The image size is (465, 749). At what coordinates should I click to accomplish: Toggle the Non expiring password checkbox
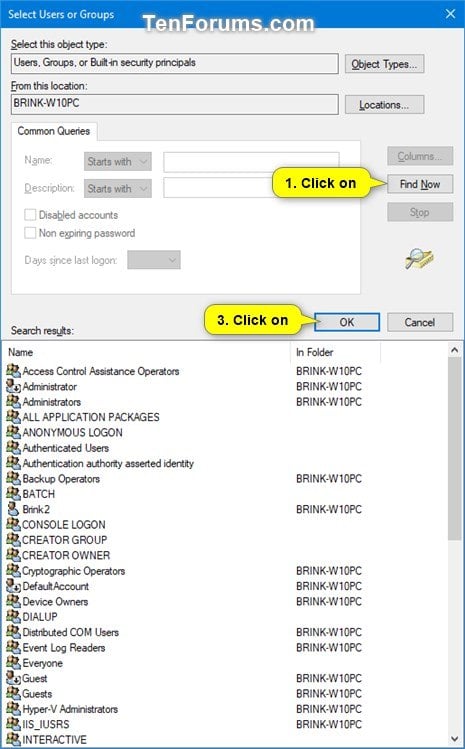coord(30,233)
